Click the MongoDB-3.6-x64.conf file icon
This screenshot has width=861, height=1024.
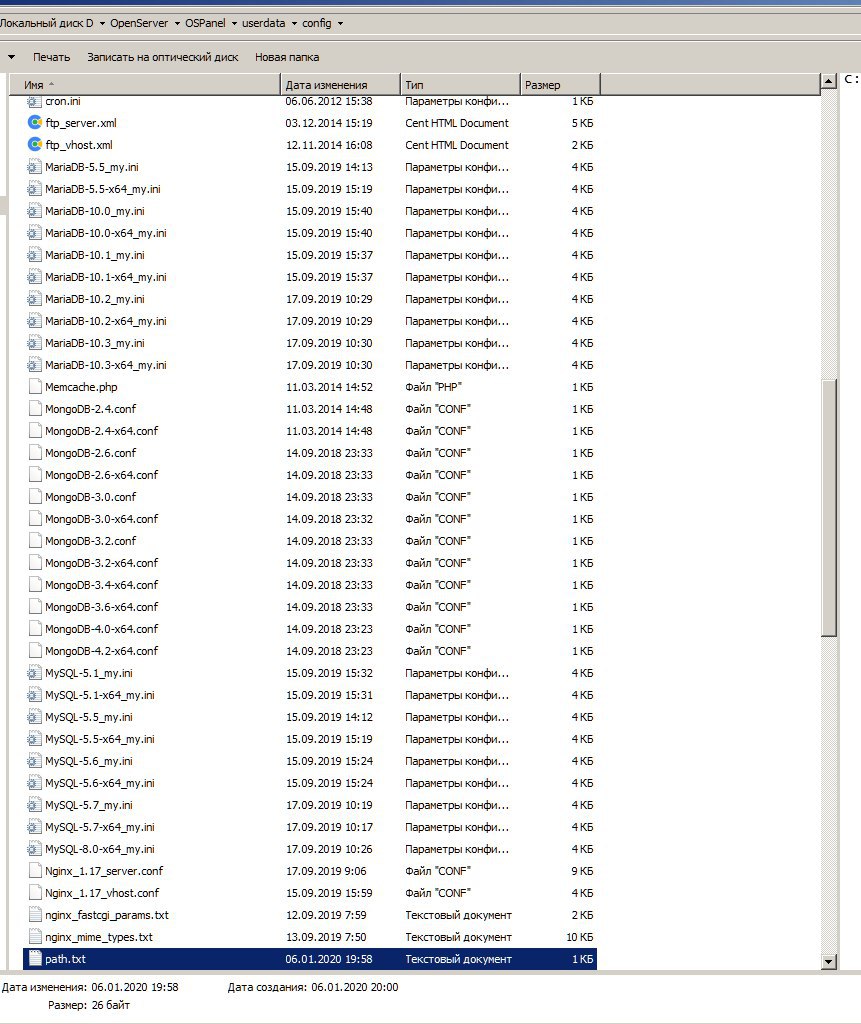pos(35,607)
